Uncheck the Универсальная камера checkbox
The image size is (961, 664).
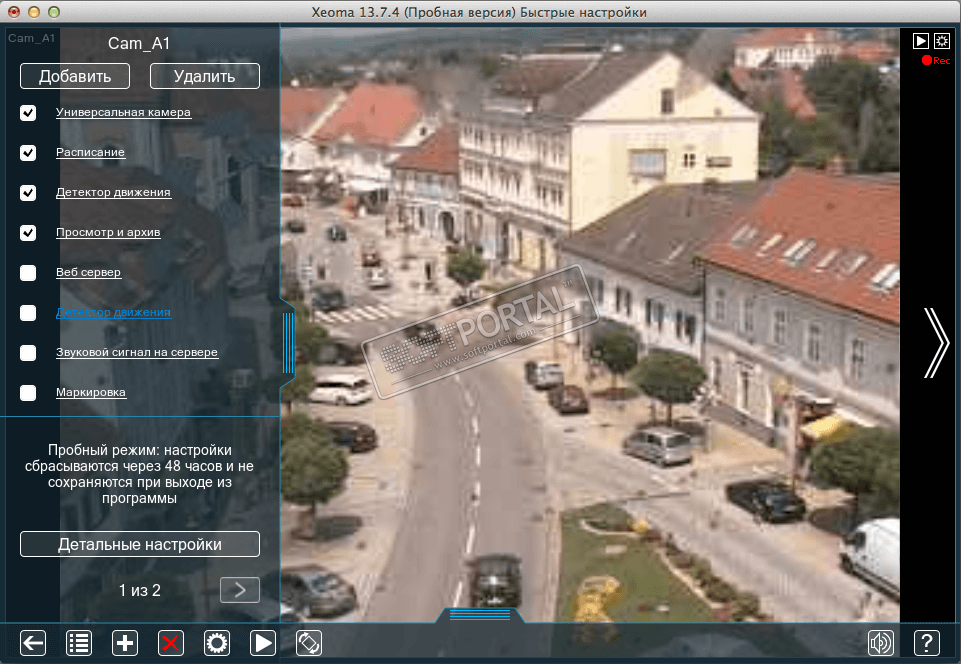click(x=28, y=113)
